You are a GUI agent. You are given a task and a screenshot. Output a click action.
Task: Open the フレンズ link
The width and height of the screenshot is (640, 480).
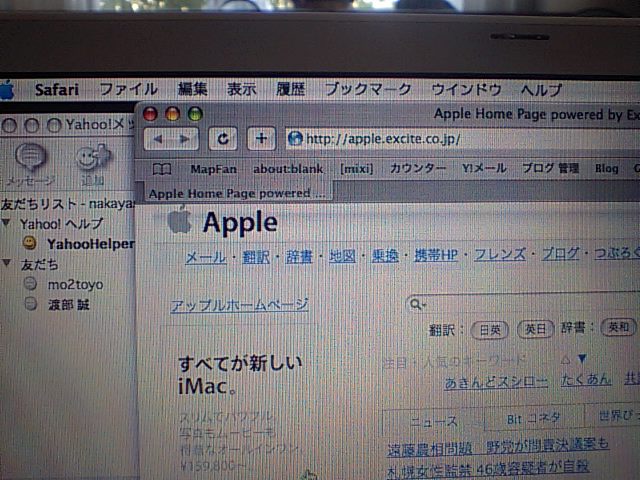click(500, 255)
